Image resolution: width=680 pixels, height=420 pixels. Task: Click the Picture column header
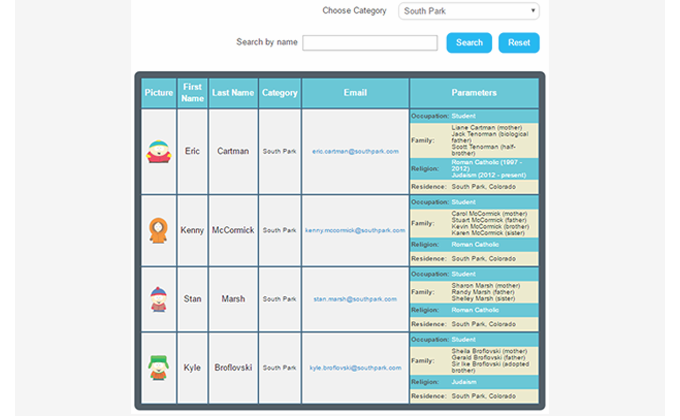(x=159, y=93)
